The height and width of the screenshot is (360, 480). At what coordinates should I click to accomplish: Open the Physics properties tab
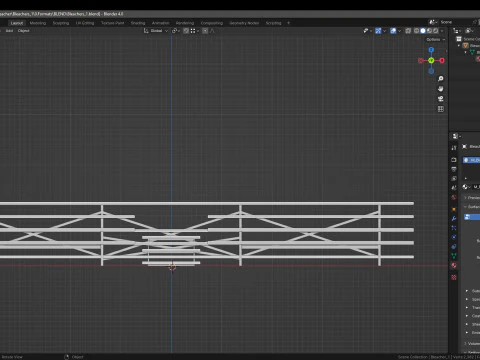point(454,237)
